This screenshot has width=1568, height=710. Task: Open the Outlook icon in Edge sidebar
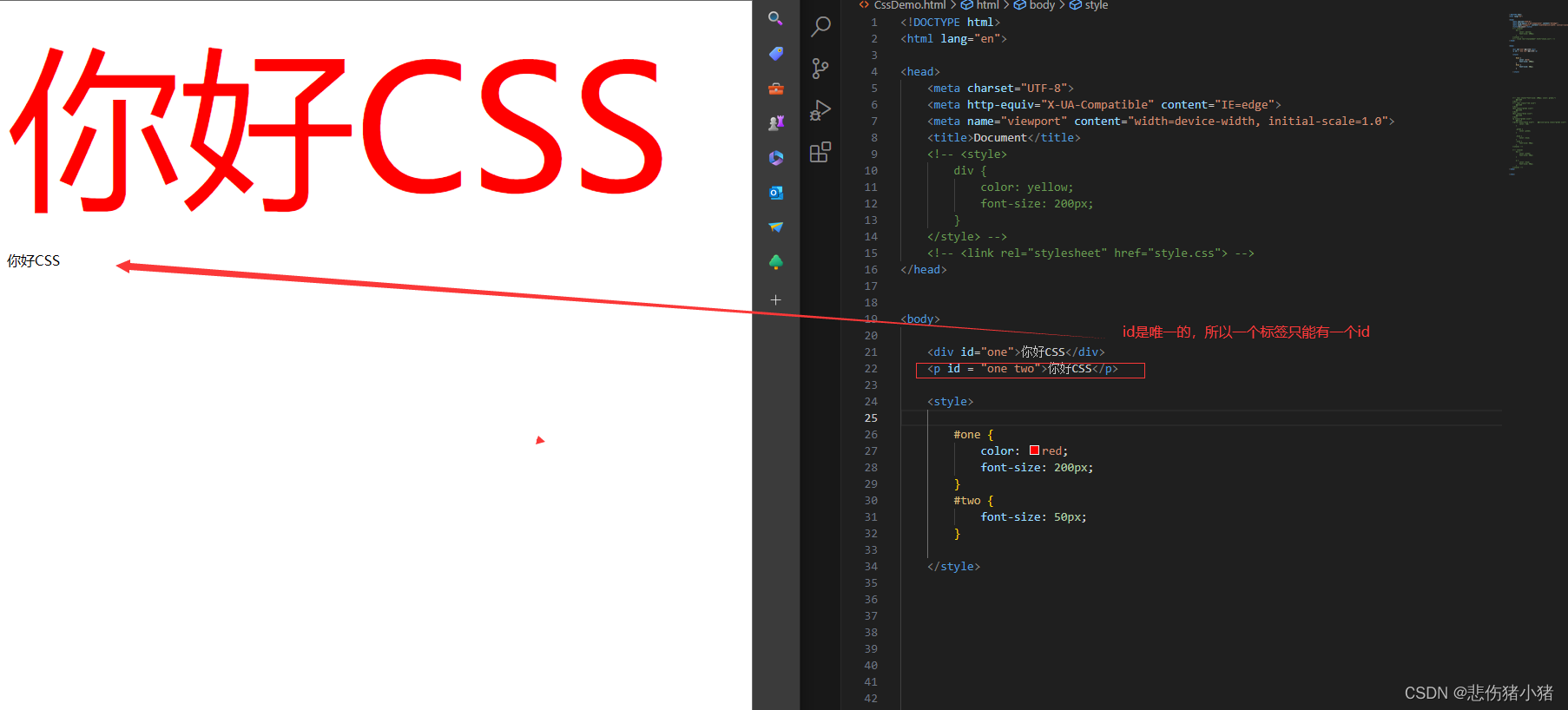tap(775, 193)
